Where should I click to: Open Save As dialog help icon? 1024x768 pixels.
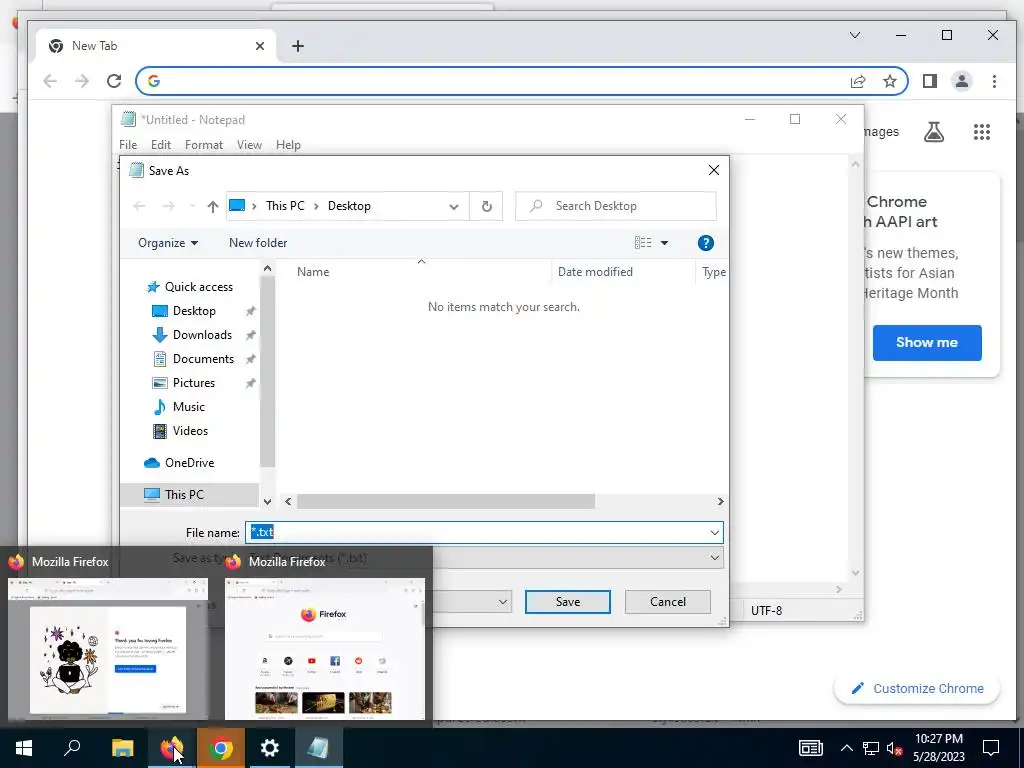pos(705,243)
